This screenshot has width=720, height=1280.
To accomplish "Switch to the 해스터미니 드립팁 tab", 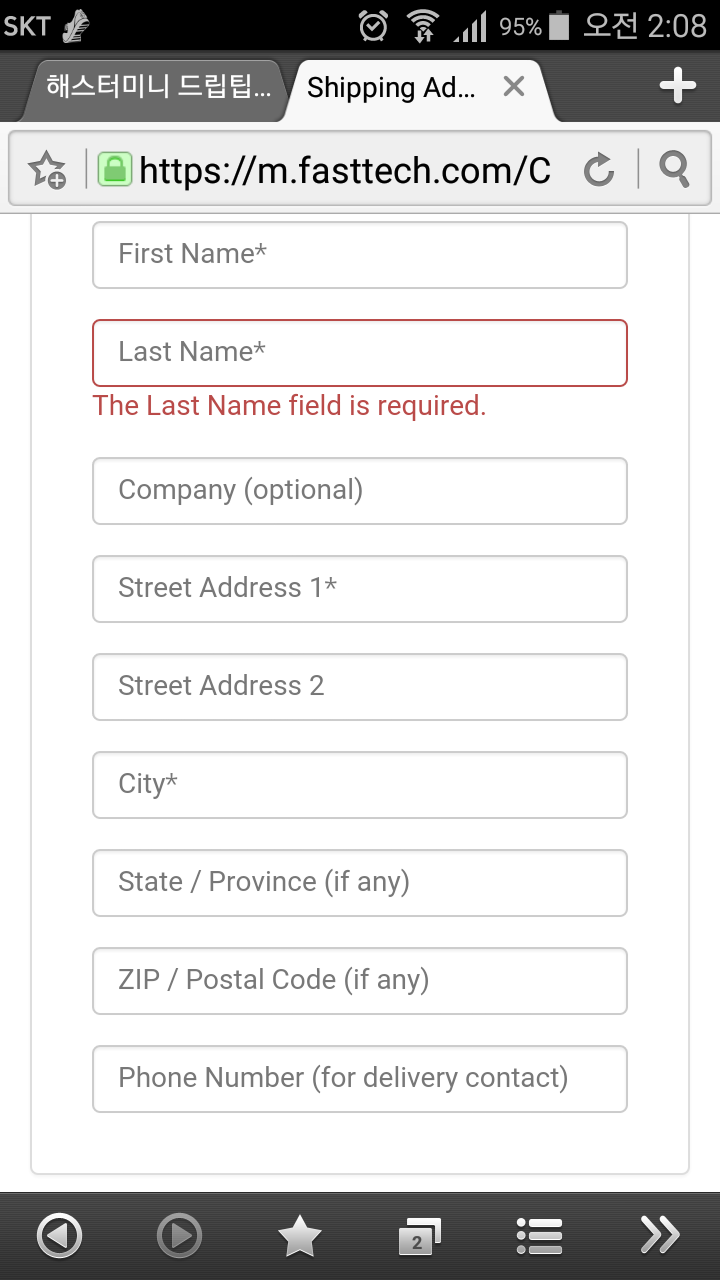I will (158, 88).
